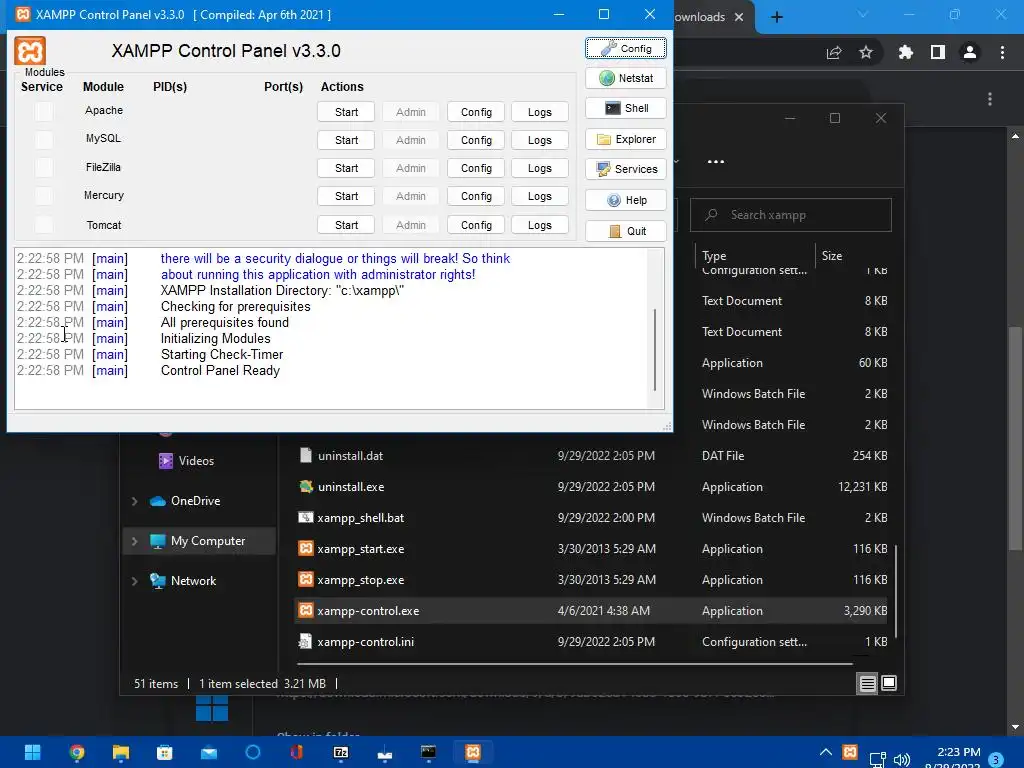
Task: Open XAMPP Help
Action: 626,200
